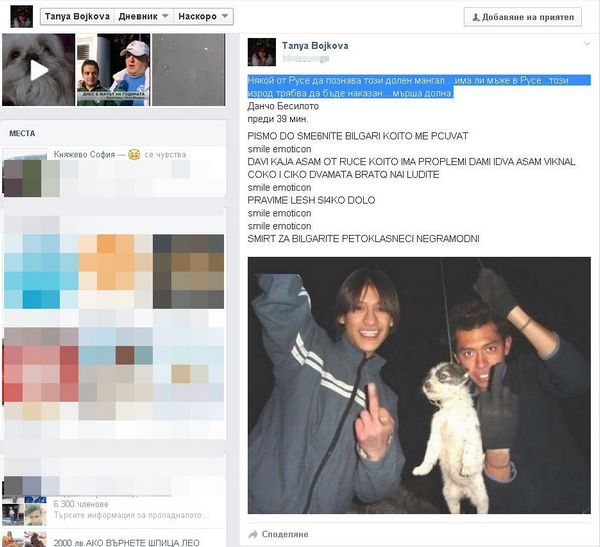Click the add friend person icon
Screen dimensions: 600x547
476,17
